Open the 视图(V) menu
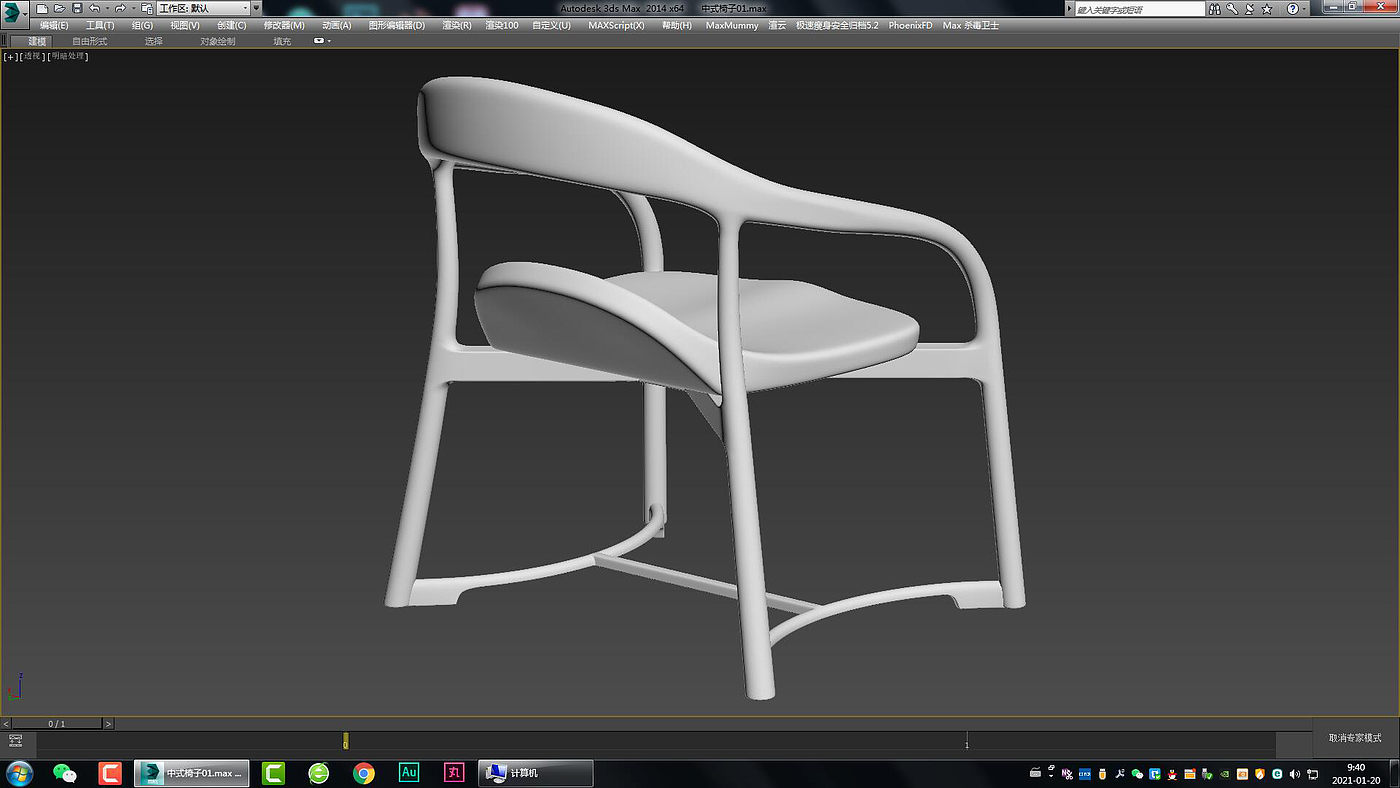 pyautogui.click(x=185, y=25)
